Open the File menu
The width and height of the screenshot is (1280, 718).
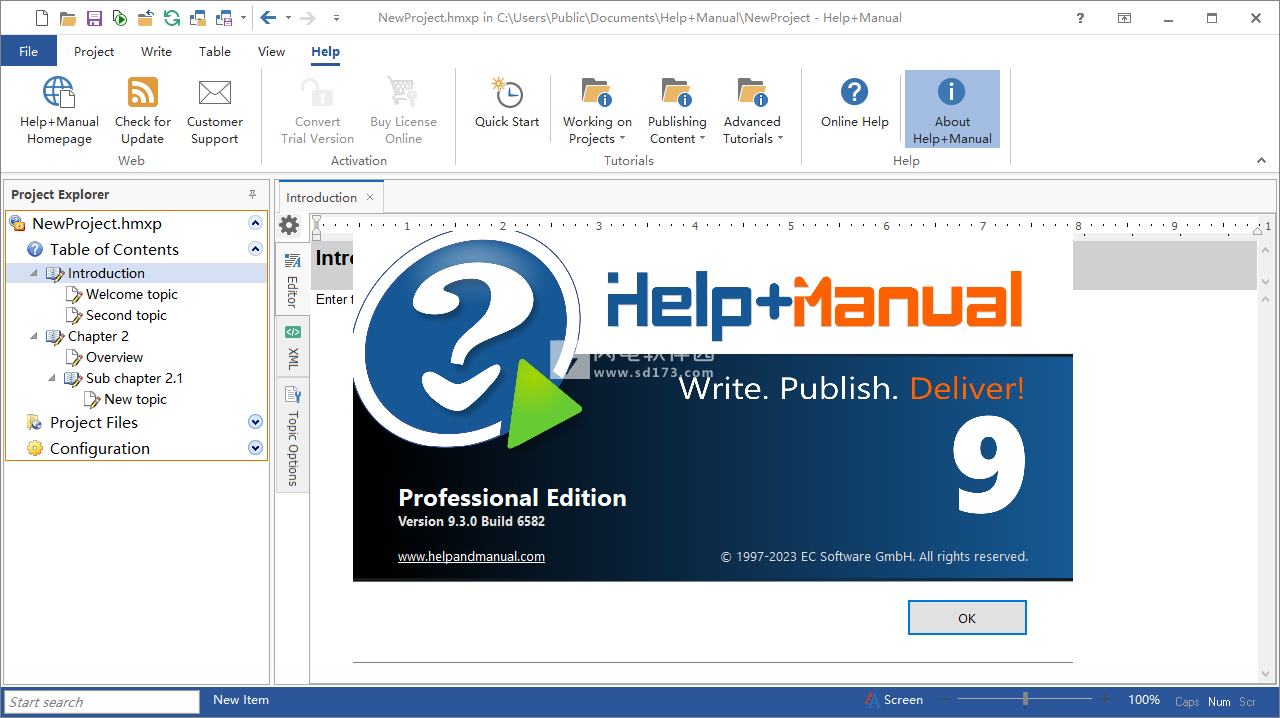pos(28,51)
